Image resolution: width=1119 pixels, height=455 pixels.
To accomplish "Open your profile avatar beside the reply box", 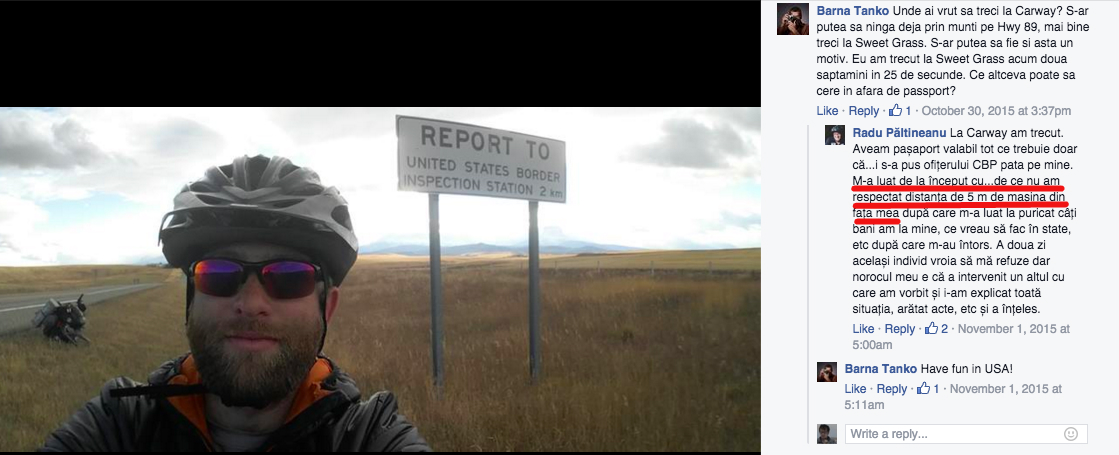I will pyautogui.click(x=827, y=434).
